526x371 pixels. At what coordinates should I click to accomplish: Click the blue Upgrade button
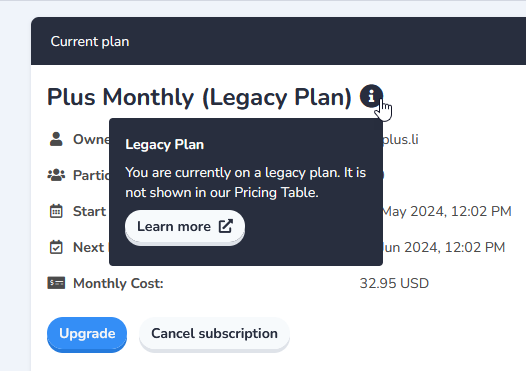tap(87, 334)
